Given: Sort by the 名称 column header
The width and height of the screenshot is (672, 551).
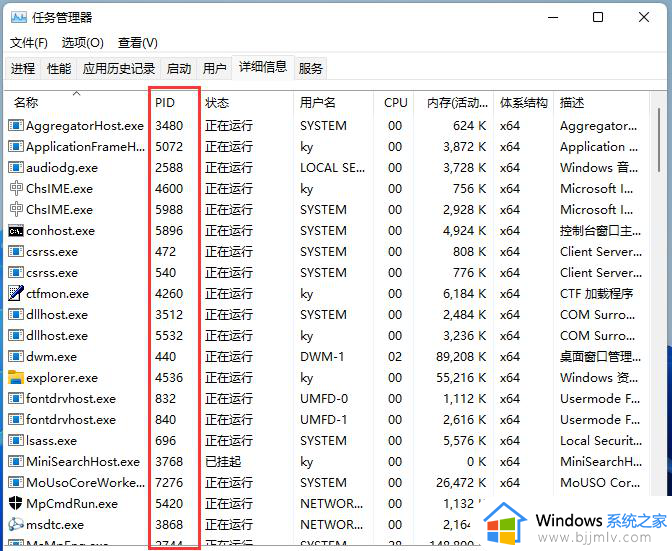Looking at the screenshot, I should (x=76, y=102).
